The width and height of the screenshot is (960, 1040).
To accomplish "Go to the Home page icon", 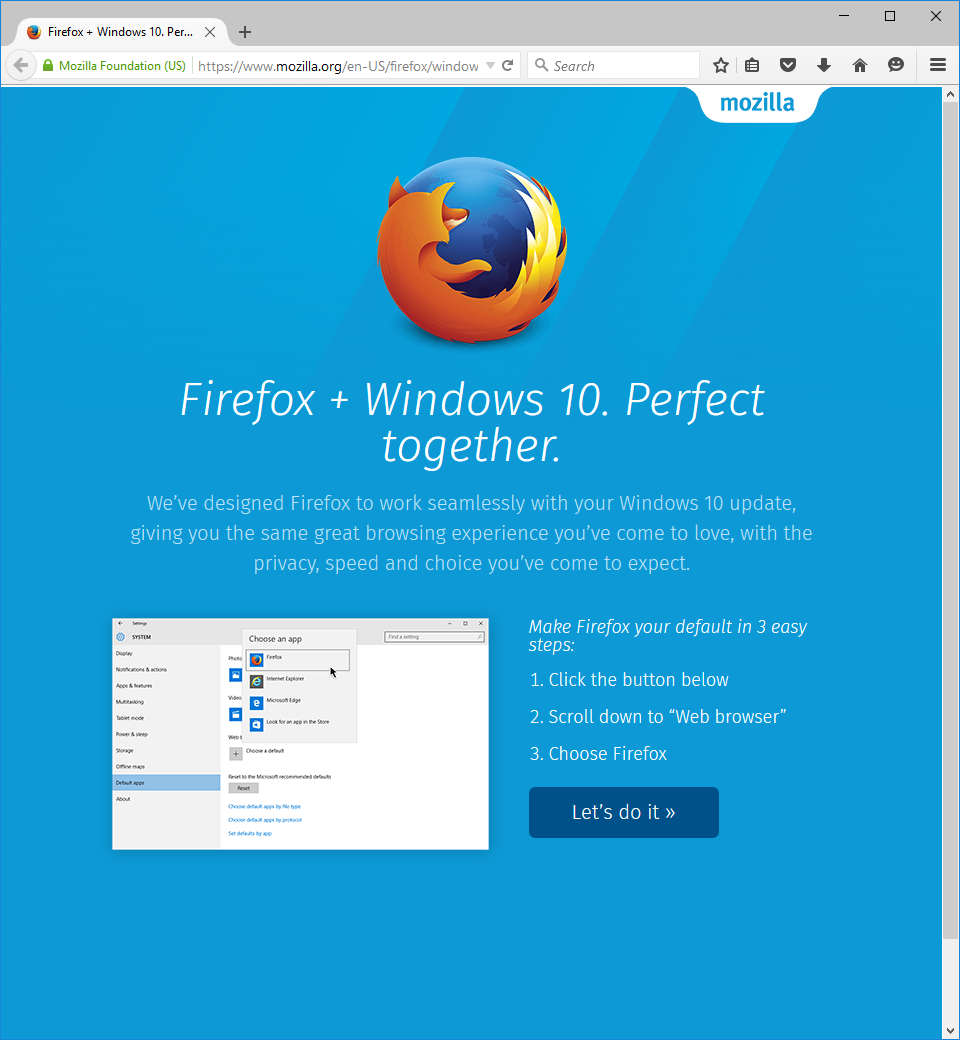I will tap(860, 65).
